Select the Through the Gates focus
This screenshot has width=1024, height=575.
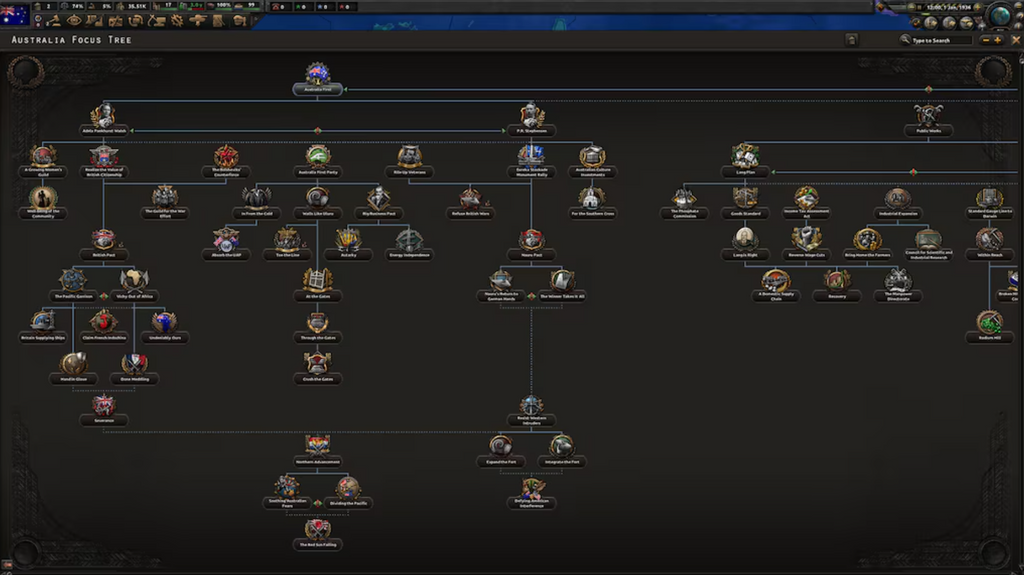coord(317,327)
